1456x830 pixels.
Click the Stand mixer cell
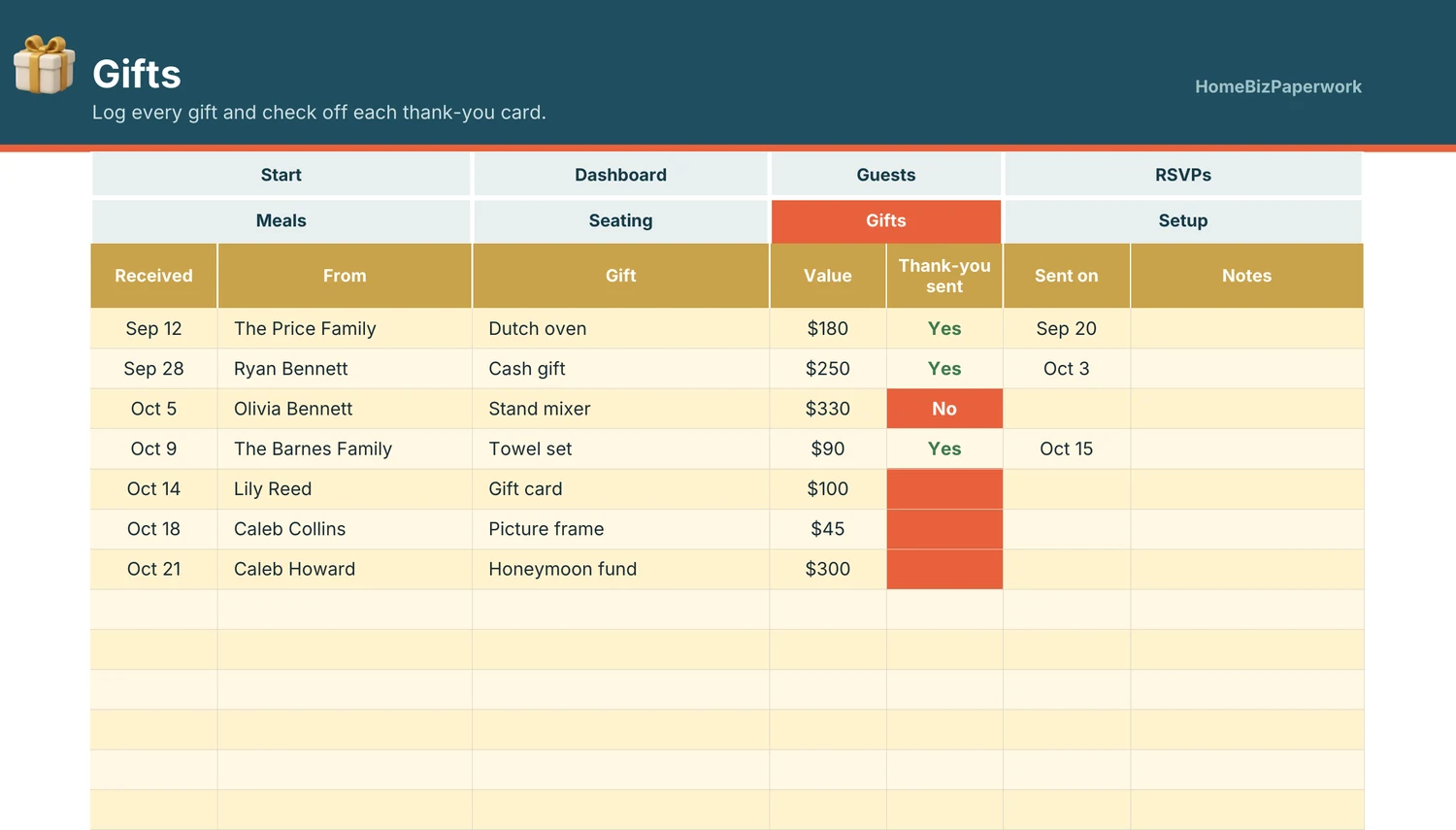(621, 409)
